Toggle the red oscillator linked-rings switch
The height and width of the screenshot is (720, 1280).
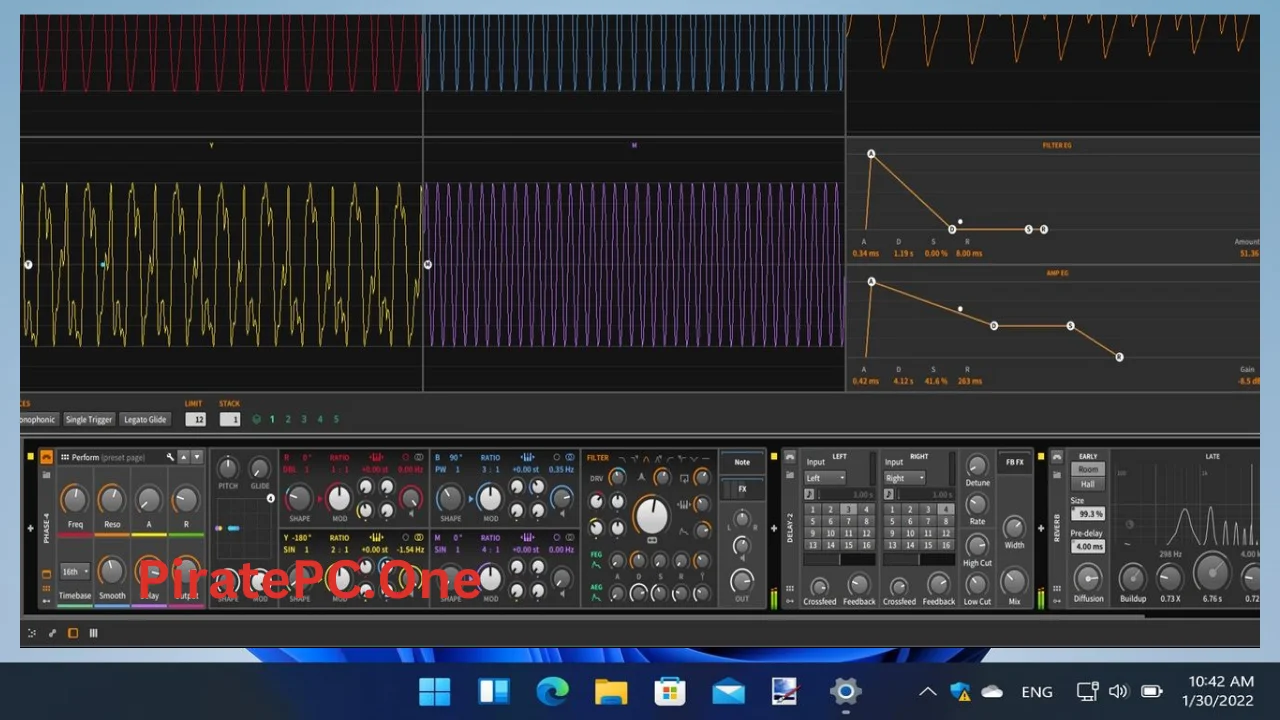coord(418,457)
